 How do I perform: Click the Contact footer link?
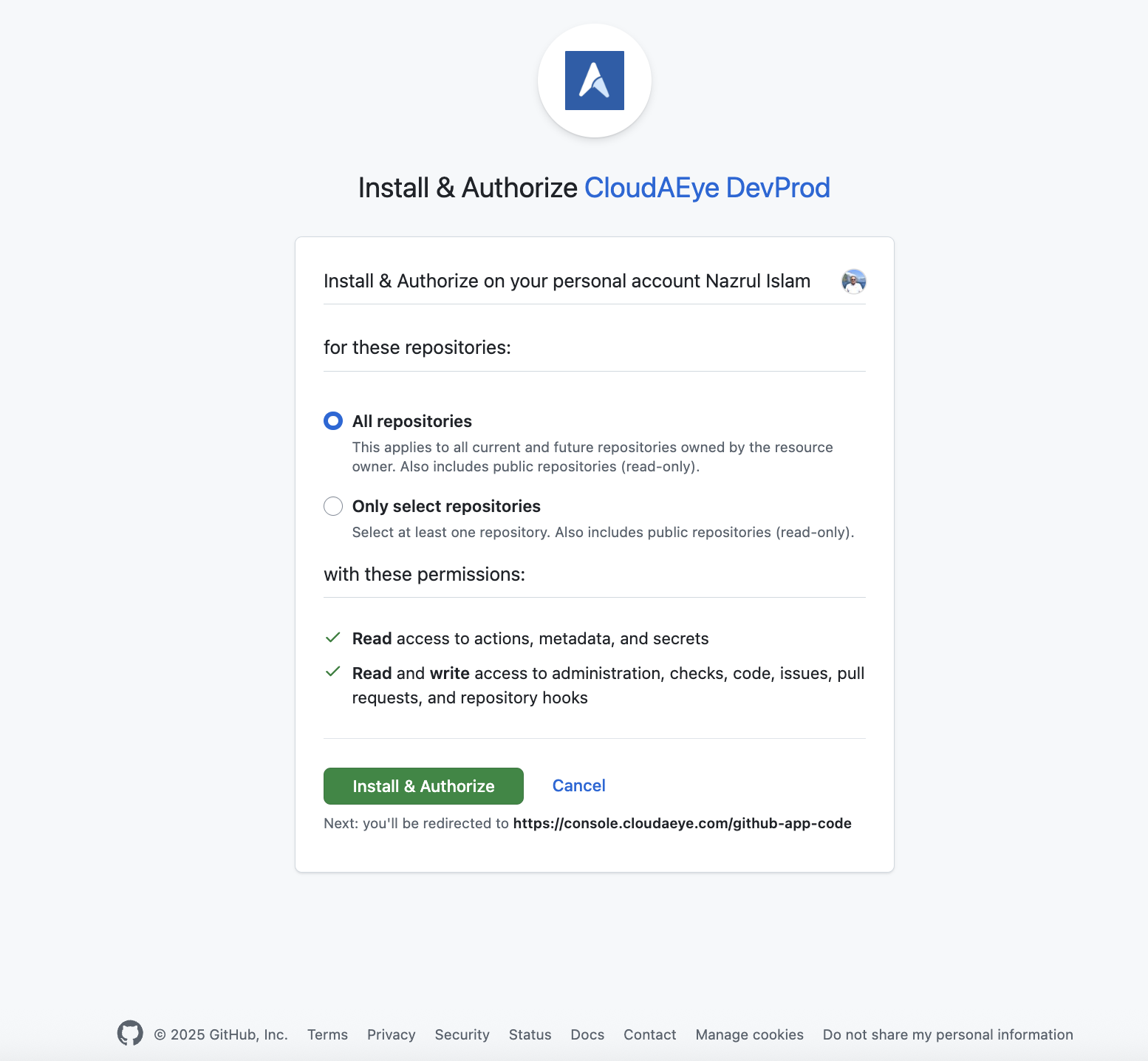tap(649, 1034)
